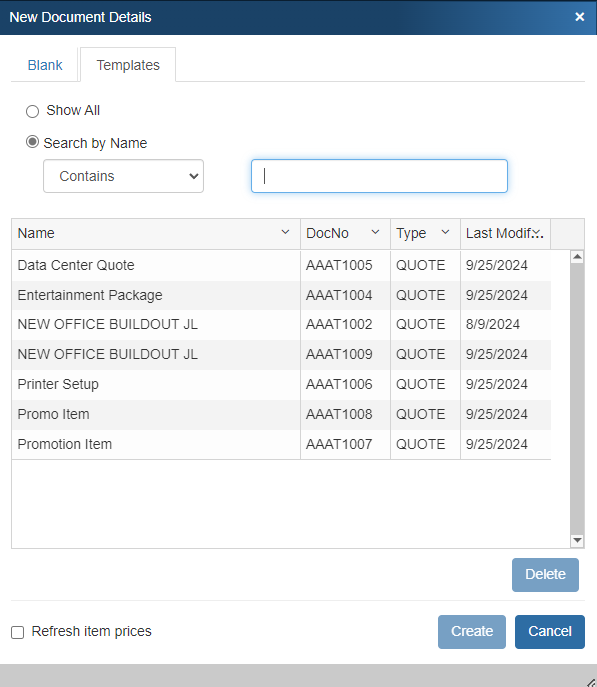Expand the Contains search condition dropdown
The width and height of the screenshot is (597, 687).
(124, 176)
